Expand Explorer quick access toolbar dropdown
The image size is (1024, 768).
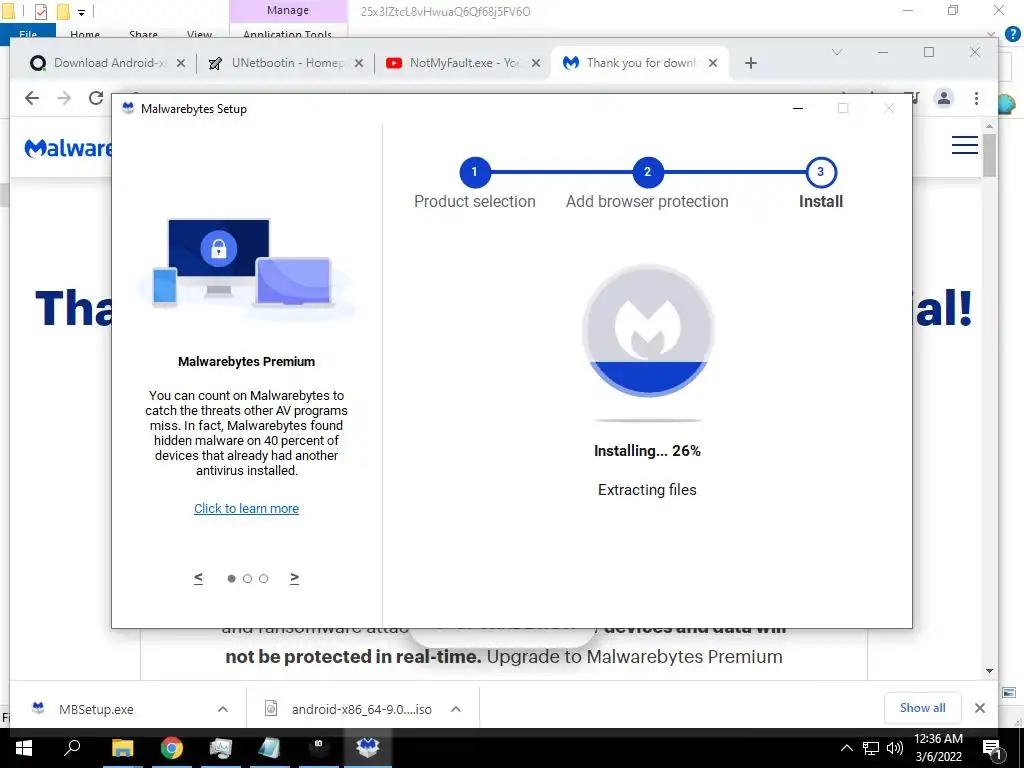(x=81, y=12)
